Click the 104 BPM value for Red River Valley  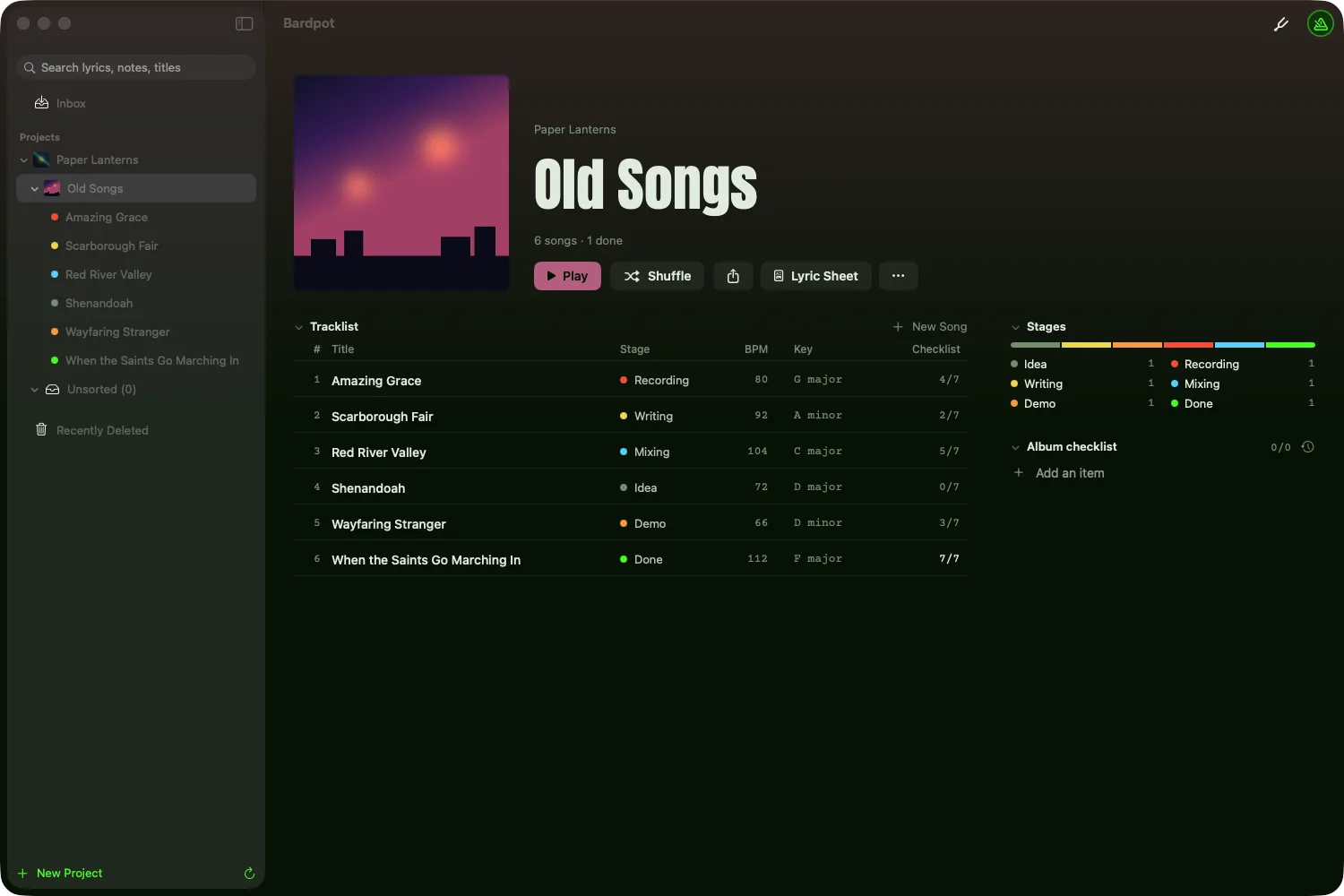pyautogui.click(x=757, y=452)
